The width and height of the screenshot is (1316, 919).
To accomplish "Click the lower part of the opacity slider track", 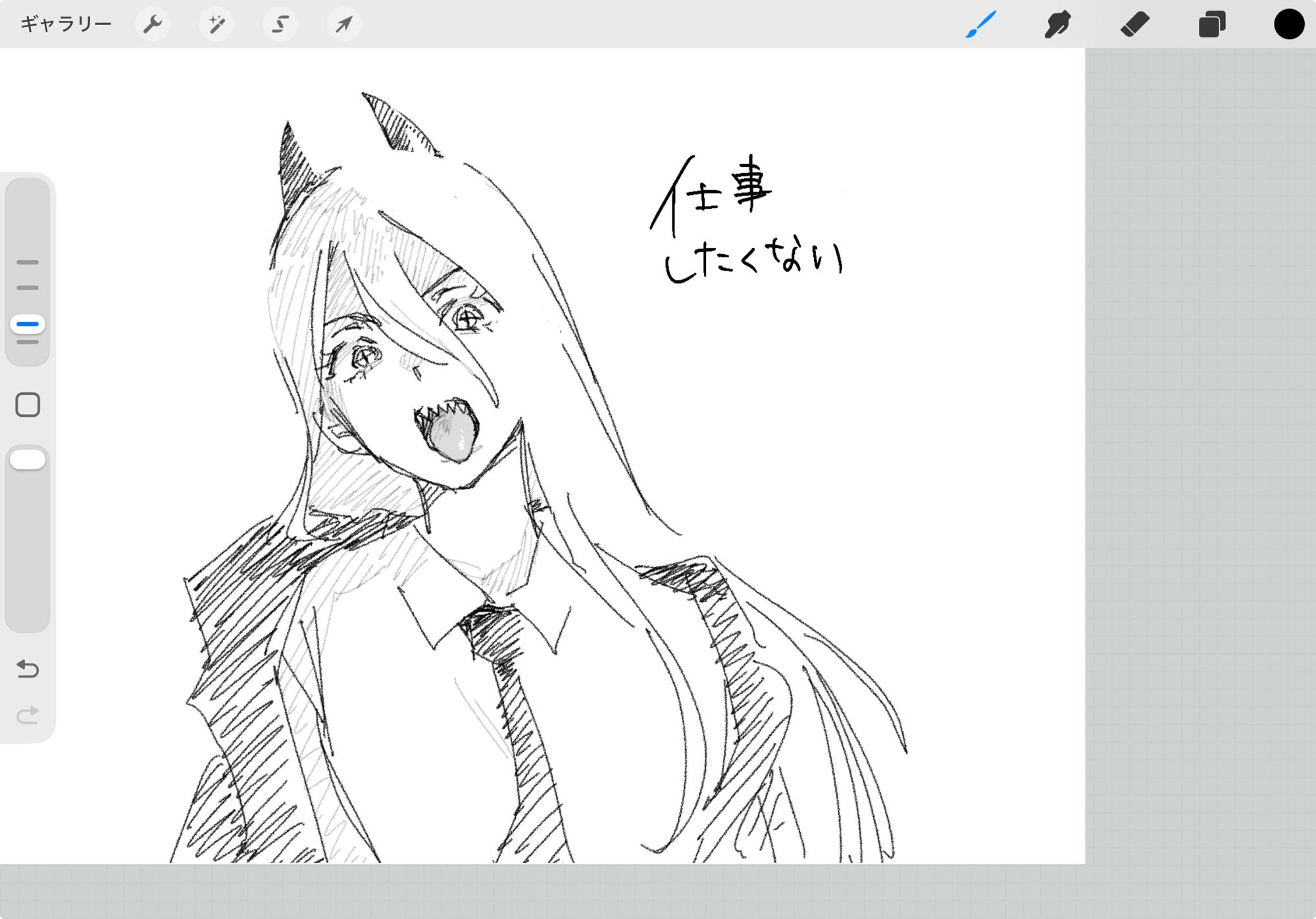I will (28, 579).
